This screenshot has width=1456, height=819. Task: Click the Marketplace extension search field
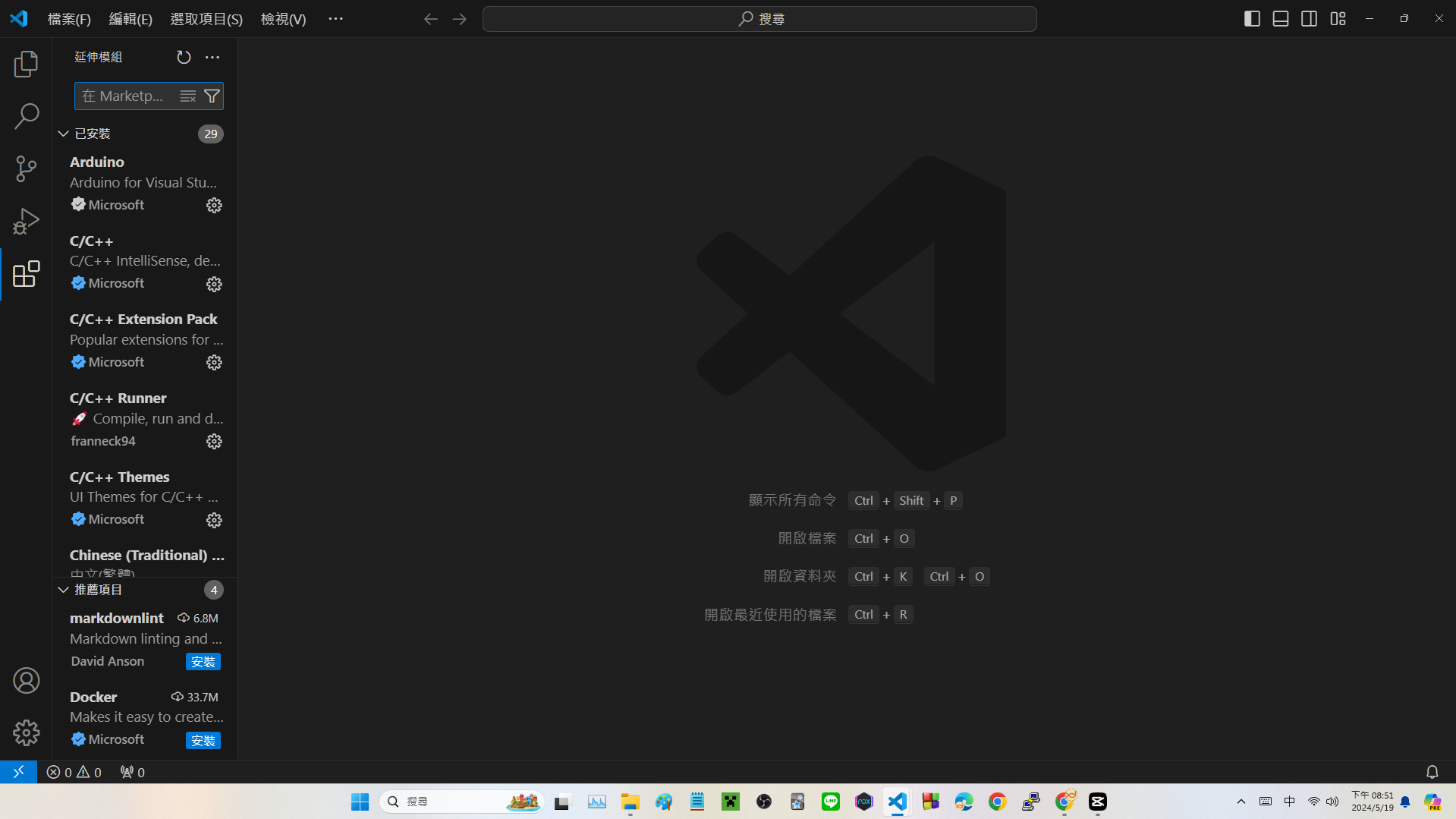point(125,96)
